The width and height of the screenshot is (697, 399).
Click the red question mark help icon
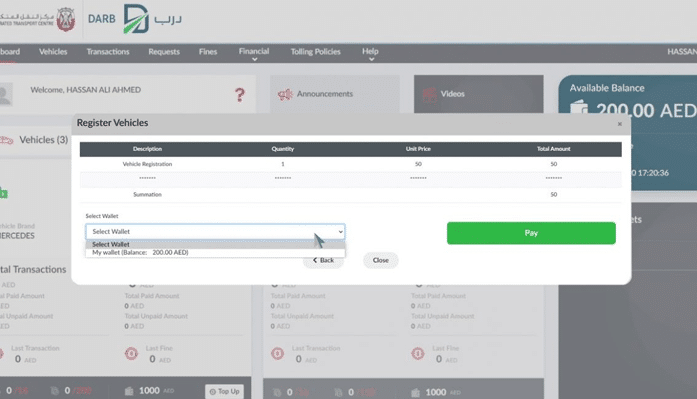[240, 95]
